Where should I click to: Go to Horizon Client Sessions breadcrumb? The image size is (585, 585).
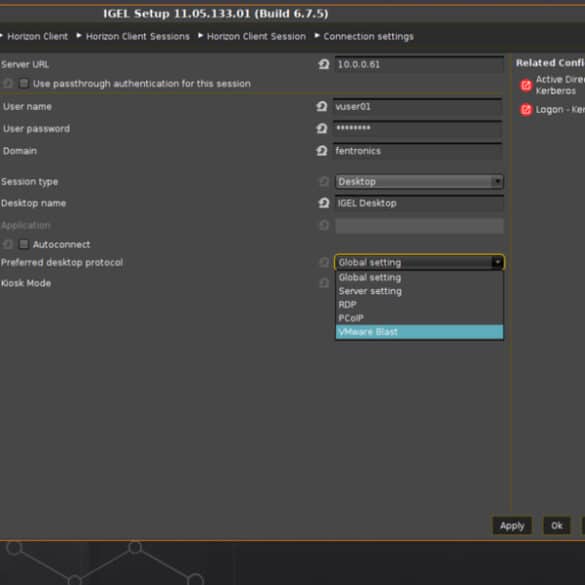(138, 36)
